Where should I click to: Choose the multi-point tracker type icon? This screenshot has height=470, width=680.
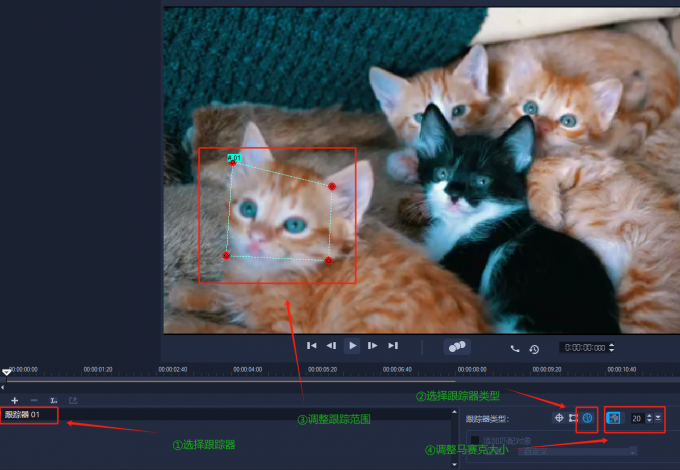588,418
